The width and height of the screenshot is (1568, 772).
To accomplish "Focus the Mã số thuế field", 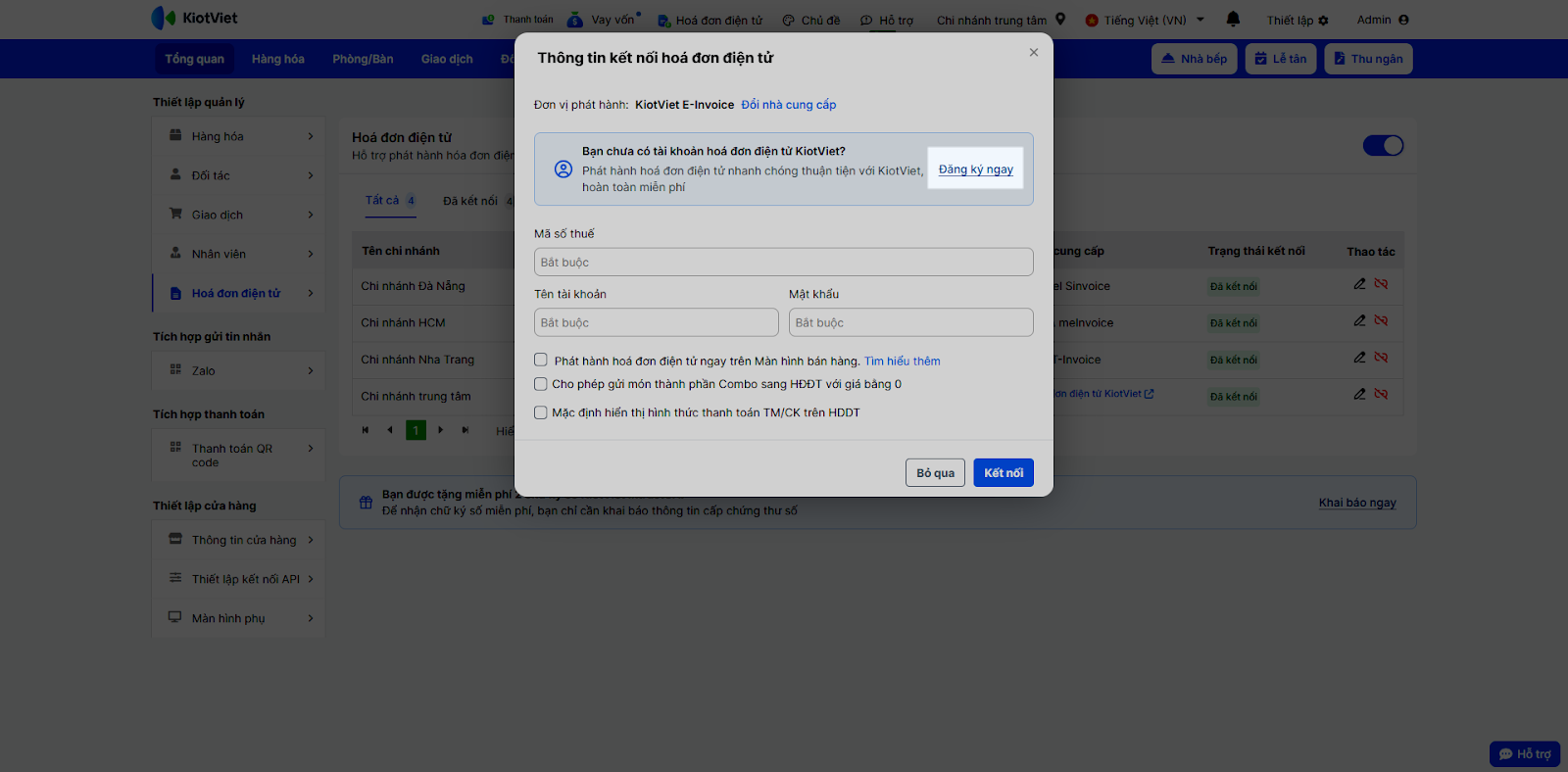I will tap(784, 262).
